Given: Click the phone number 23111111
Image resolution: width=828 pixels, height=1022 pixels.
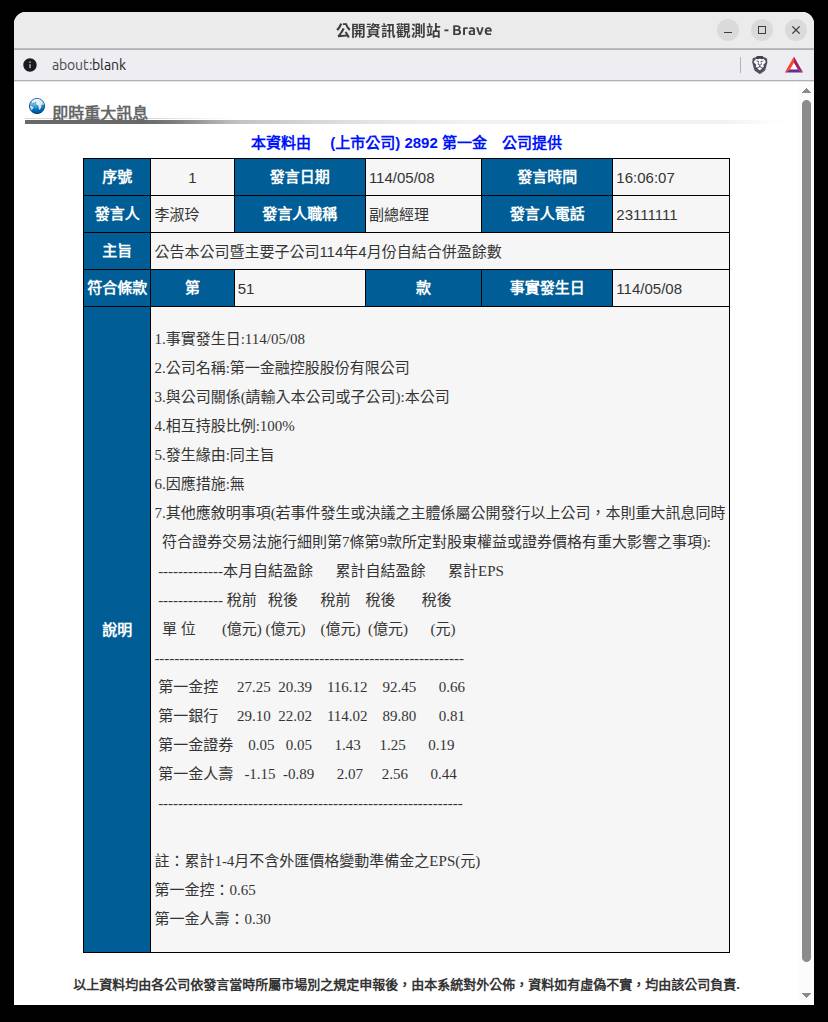Looking at the screenshot, I should (647, 215).
